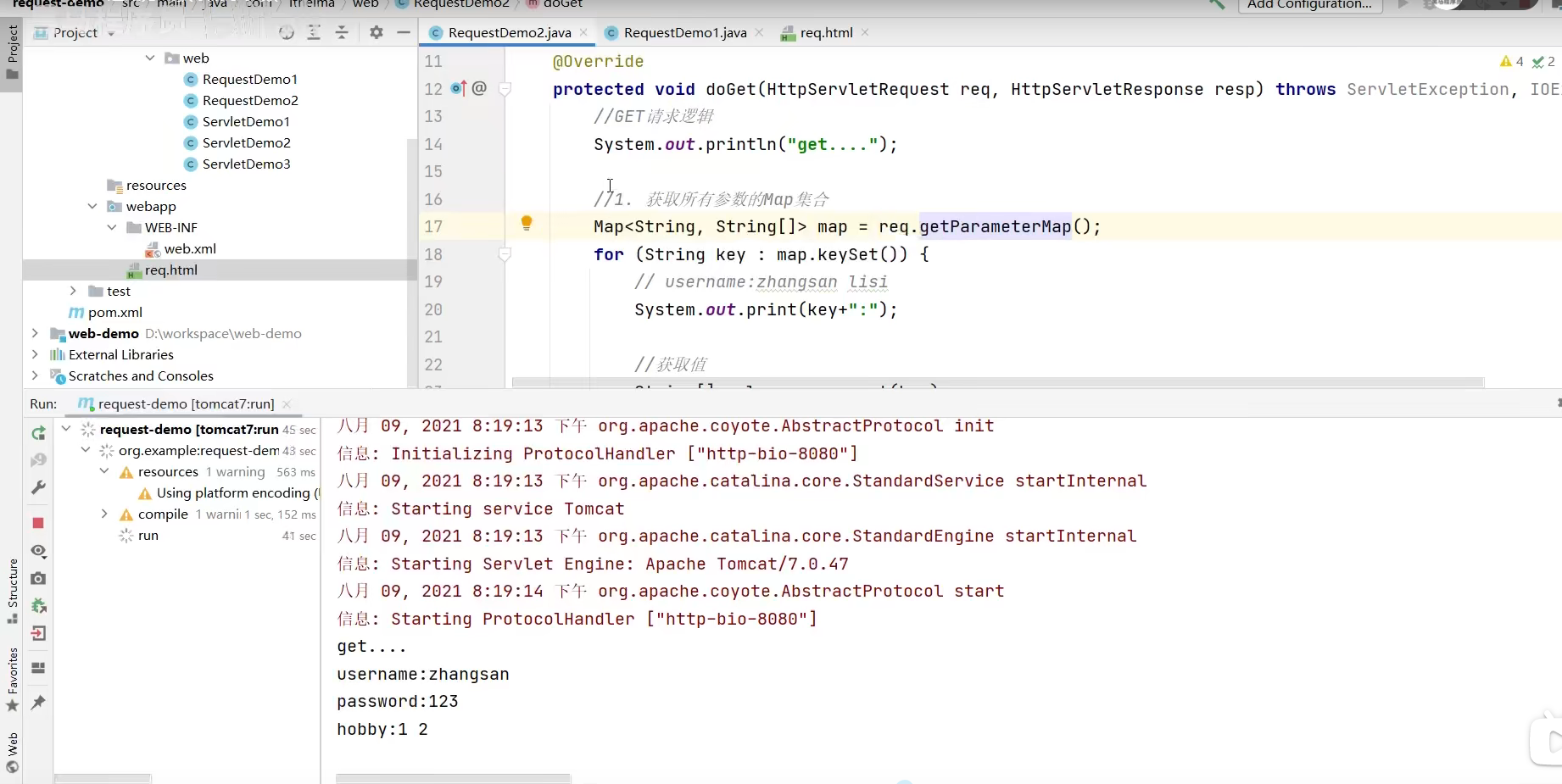Close the RequestDemo2.java tab
Image resolution: width=1562 pixels, height=784 pixels.
583,32
